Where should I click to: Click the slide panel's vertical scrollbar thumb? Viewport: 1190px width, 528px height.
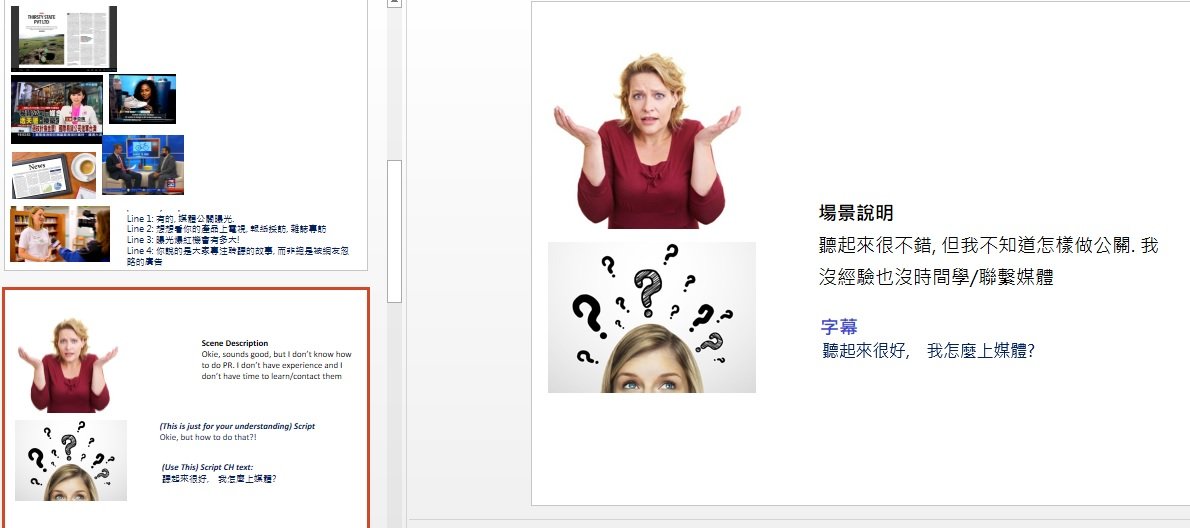[x=394, y=230]
